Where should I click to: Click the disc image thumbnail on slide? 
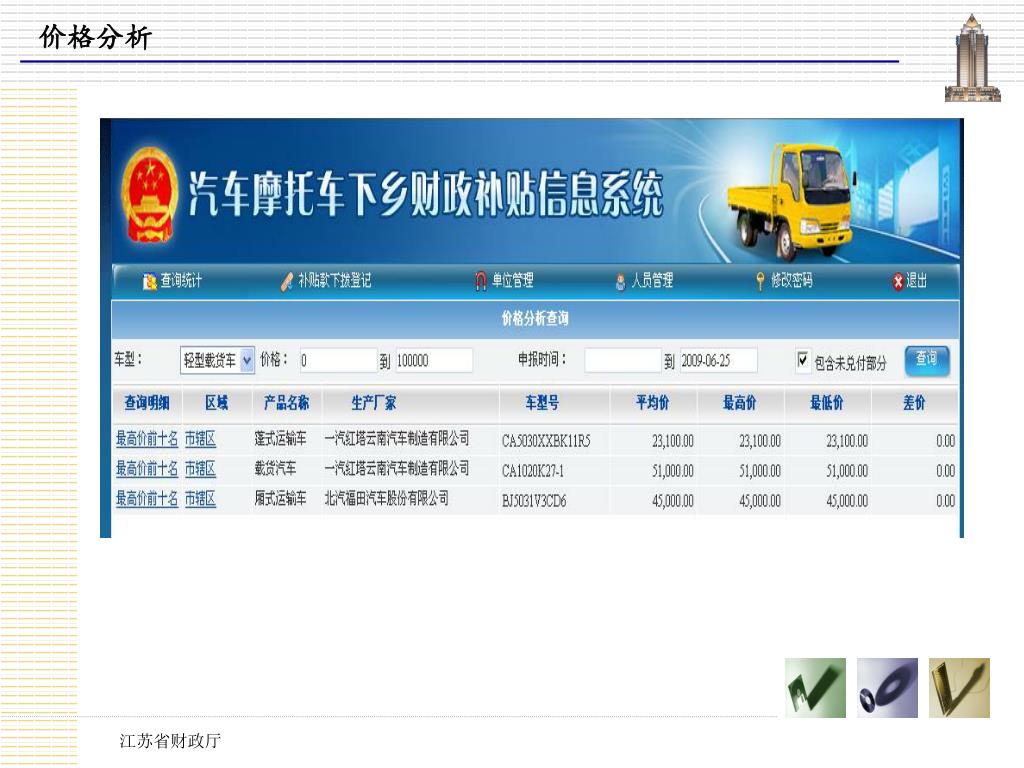coord(887,688)
